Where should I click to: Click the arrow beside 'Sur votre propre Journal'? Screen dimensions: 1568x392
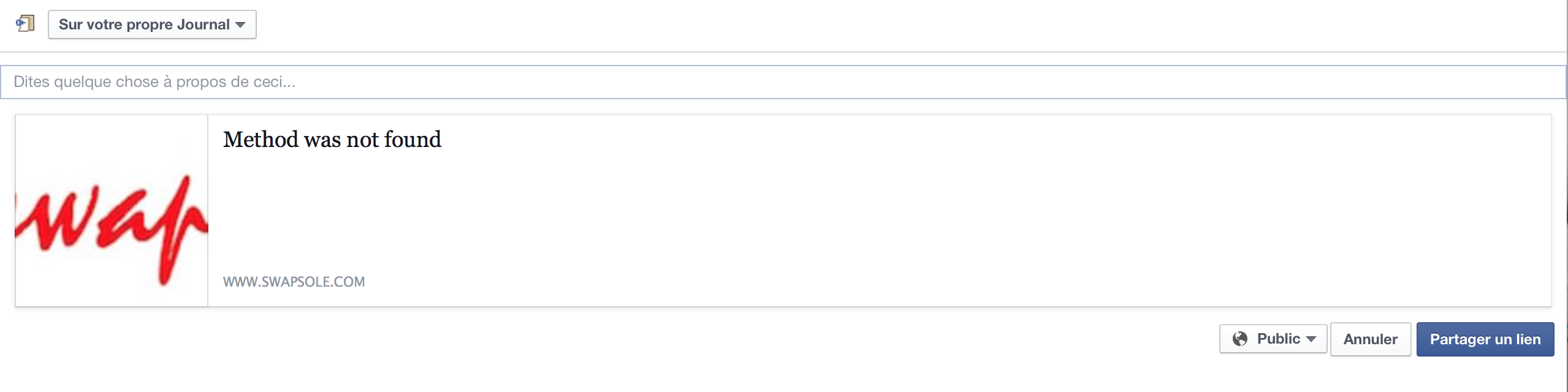tap(240, 25)
